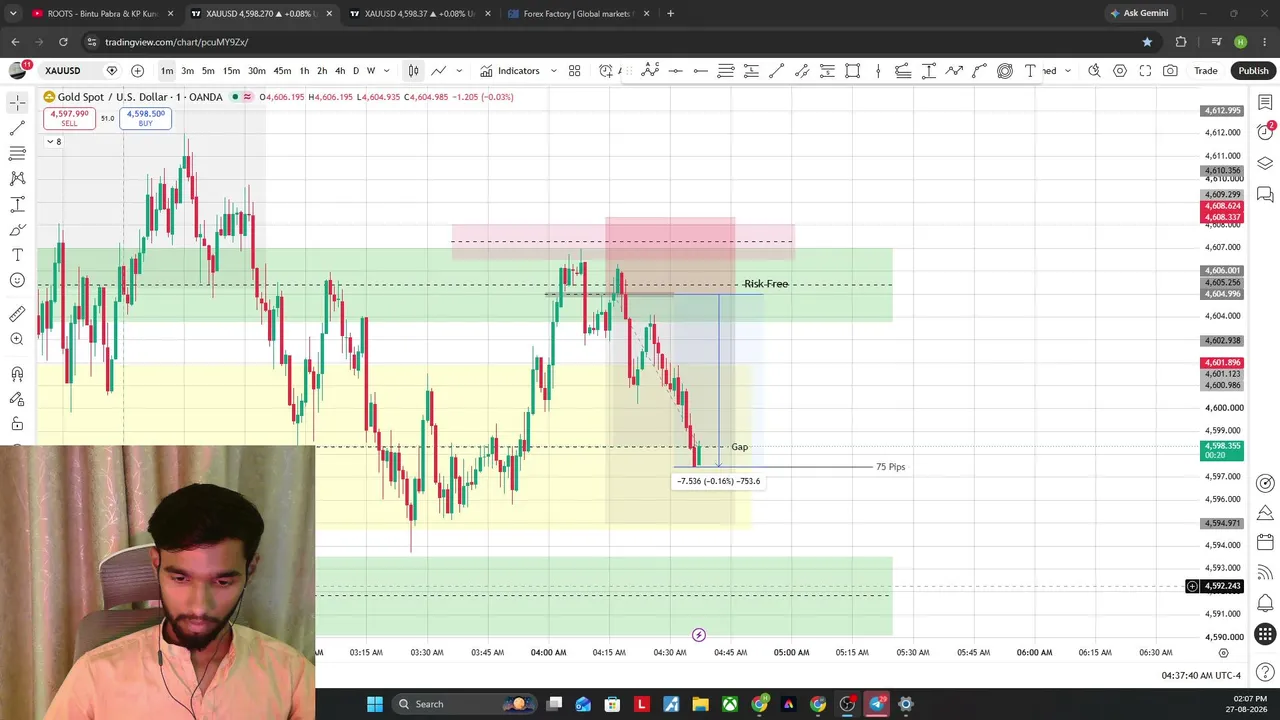Open the object tree layers panel
Screen dimensions: 1280x720
pos(1265,163)
